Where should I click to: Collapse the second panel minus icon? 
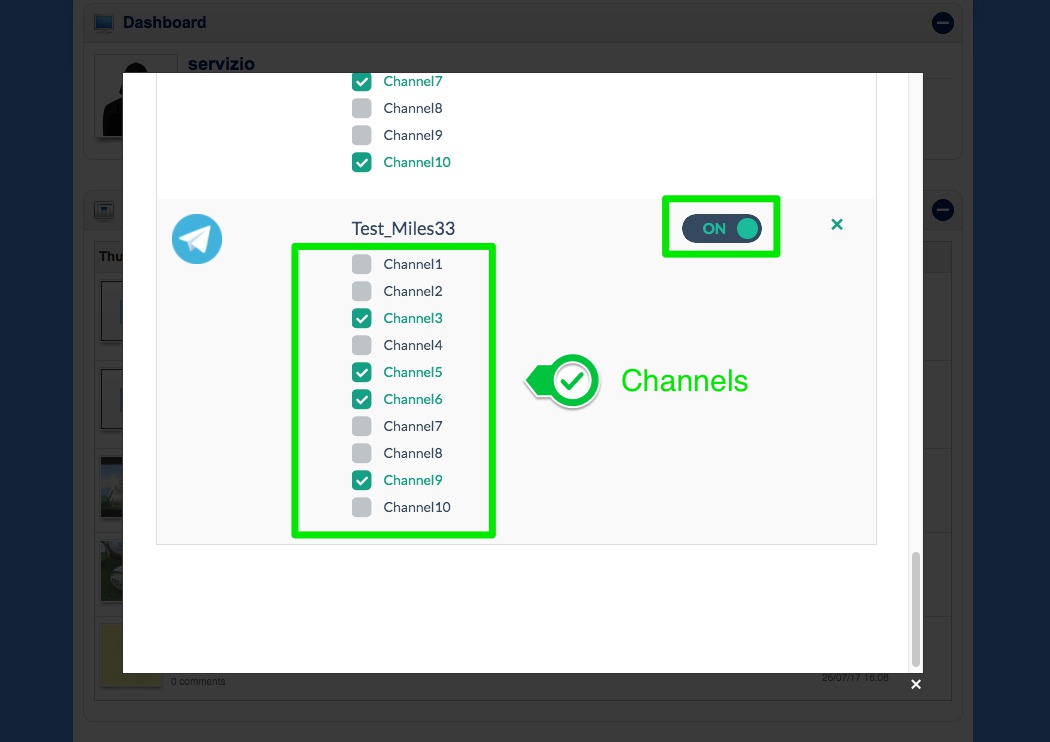pos(942,210)
